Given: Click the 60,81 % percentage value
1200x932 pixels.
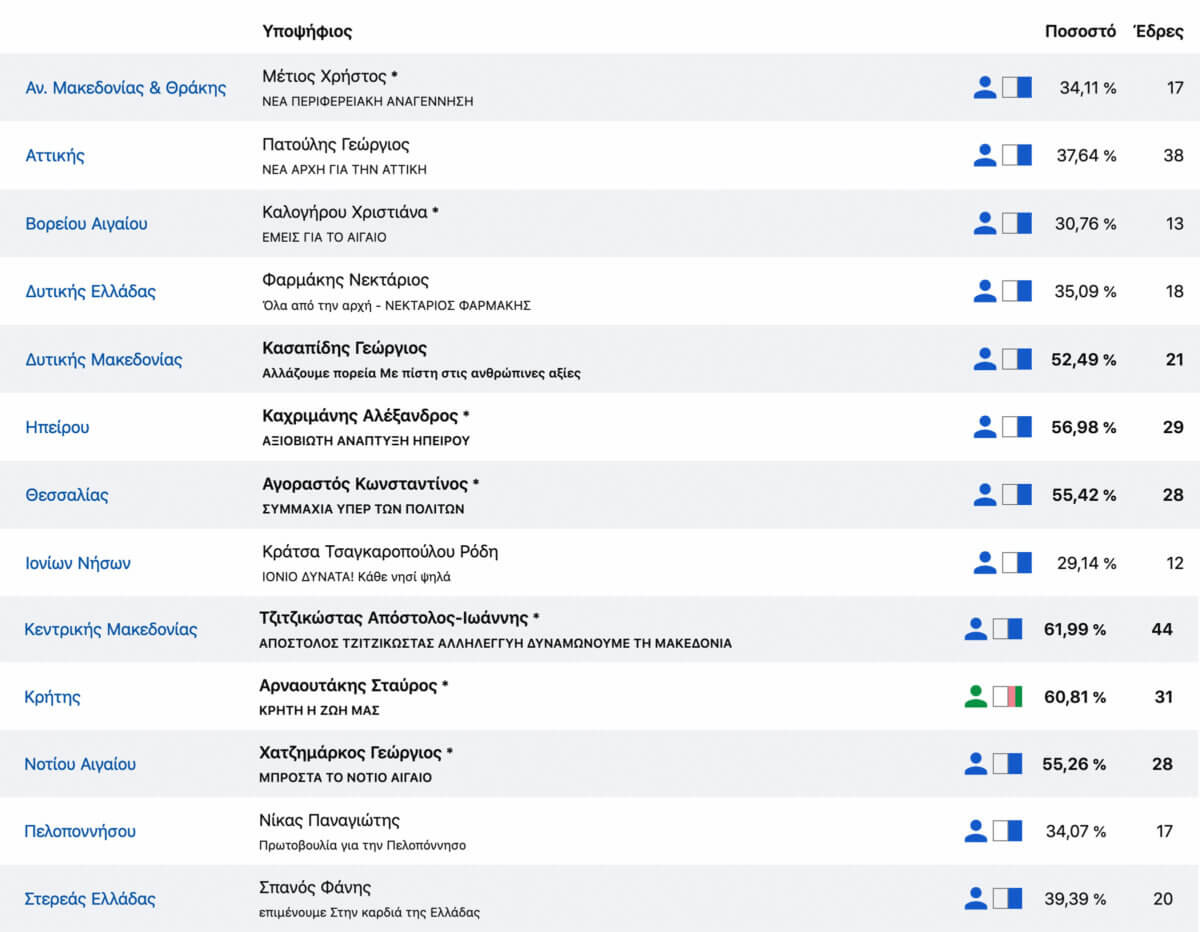Looking at the screenshot, I should click(x=1075, y=698).
